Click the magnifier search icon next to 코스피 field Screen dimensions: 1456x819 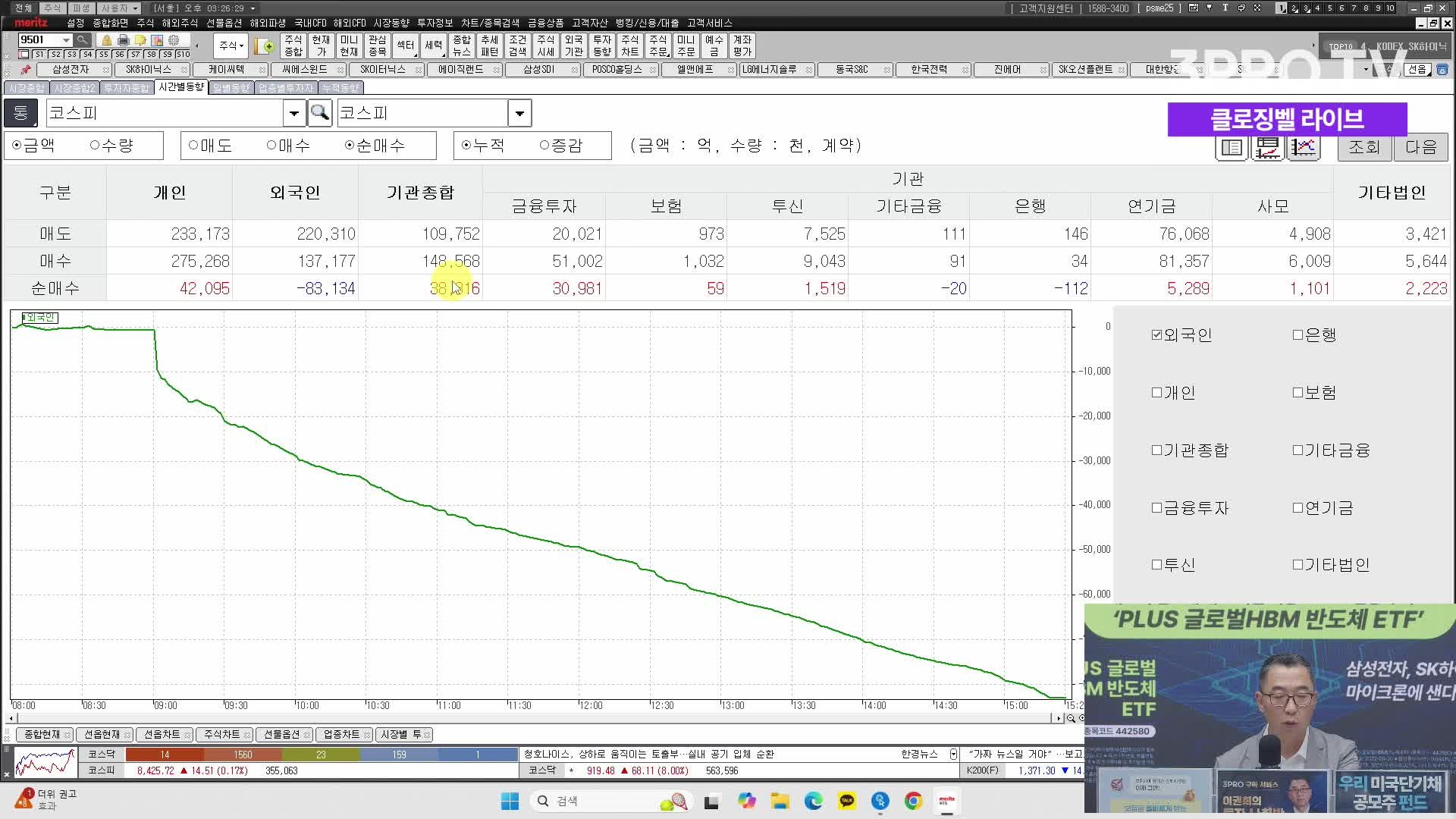[320, 113]
